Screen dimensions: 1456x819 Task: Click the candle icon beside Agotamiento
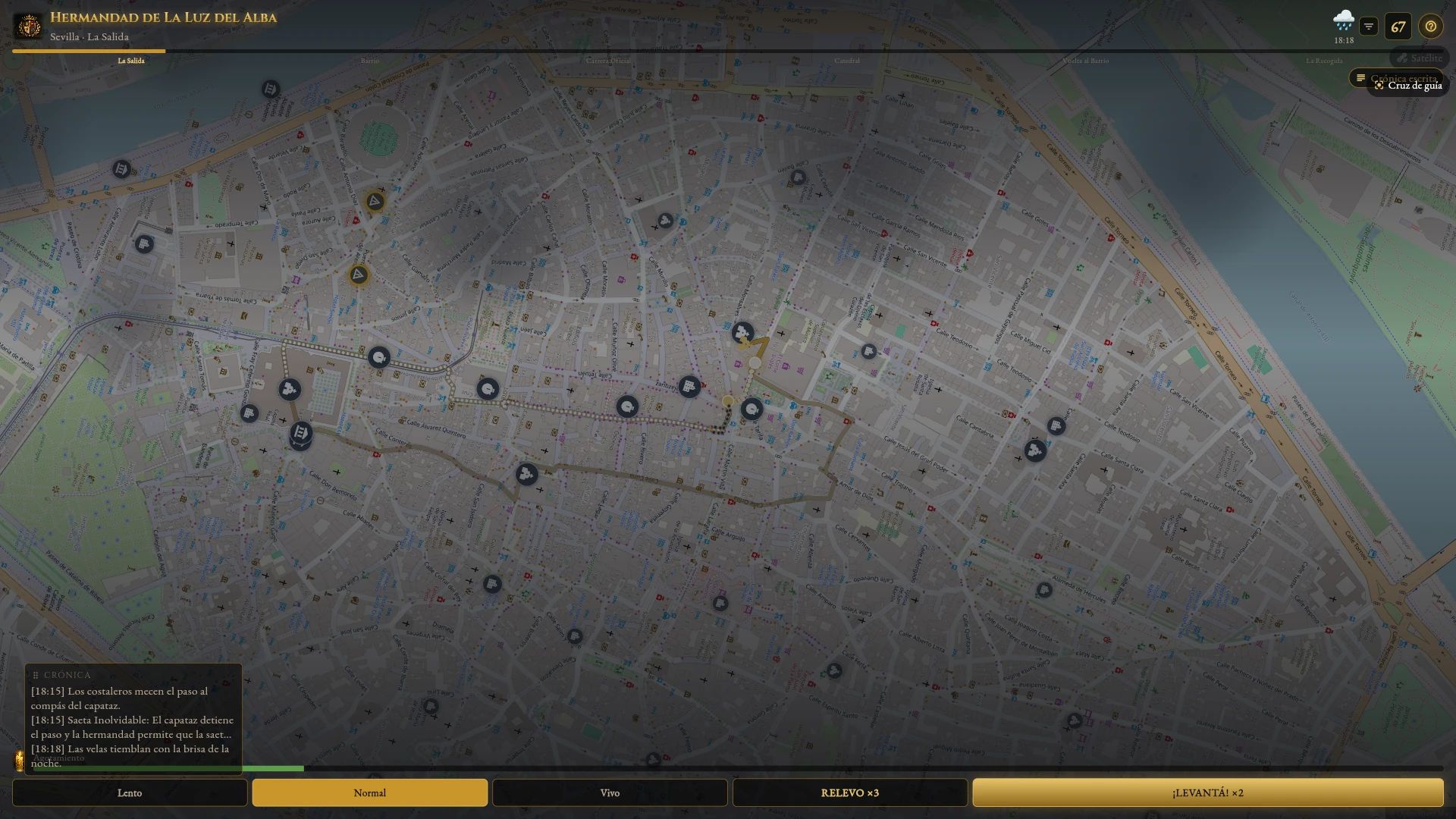[x=19, y=760]
